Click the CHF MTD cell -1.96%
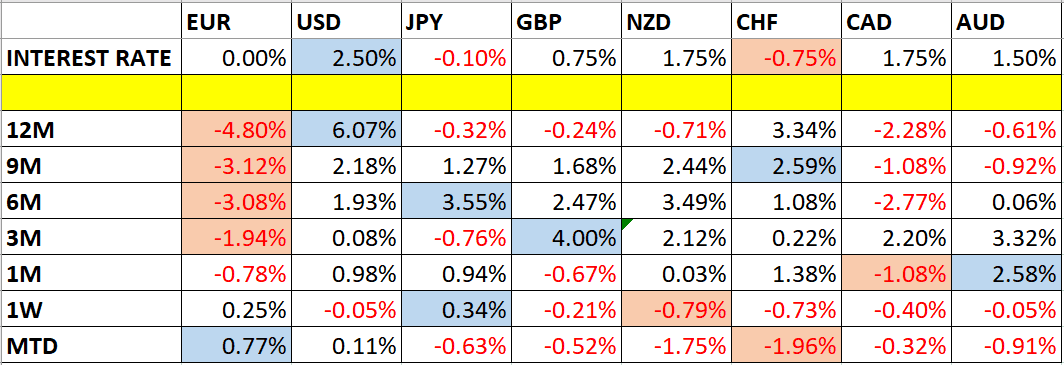The height and width of the screenshot is (365, 1064). (786, 347)
